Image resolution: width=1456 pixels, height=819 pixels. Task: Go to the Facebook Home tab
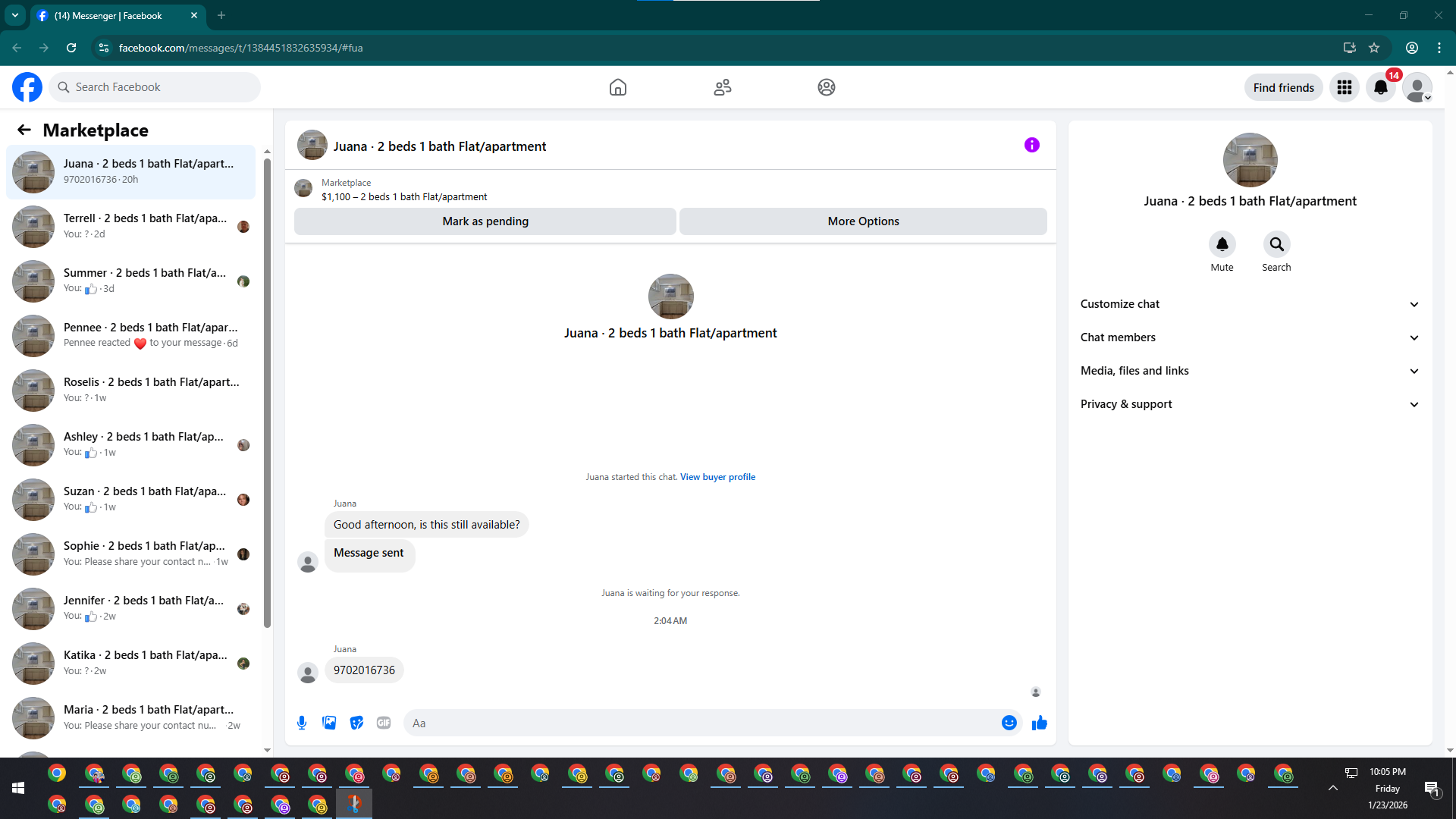click(x=618, y=87)
